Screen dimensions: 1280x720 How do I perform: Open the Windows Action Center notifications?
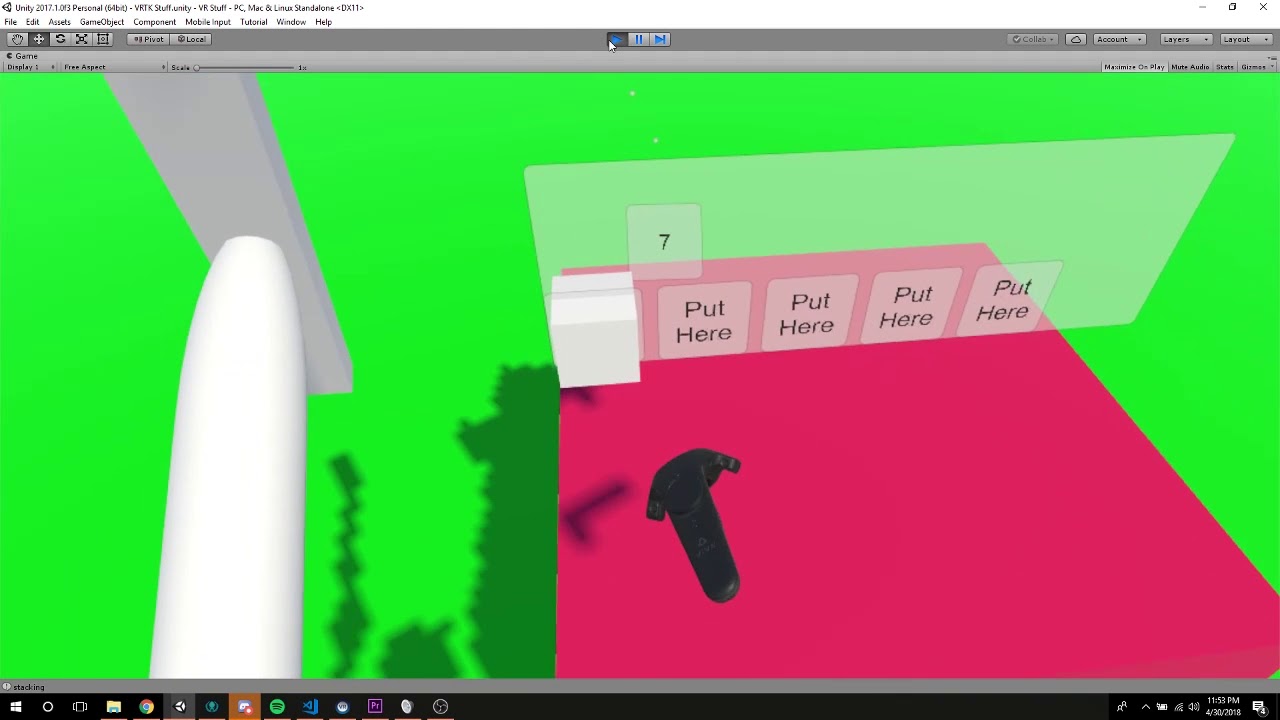[x=1260, y=707]
